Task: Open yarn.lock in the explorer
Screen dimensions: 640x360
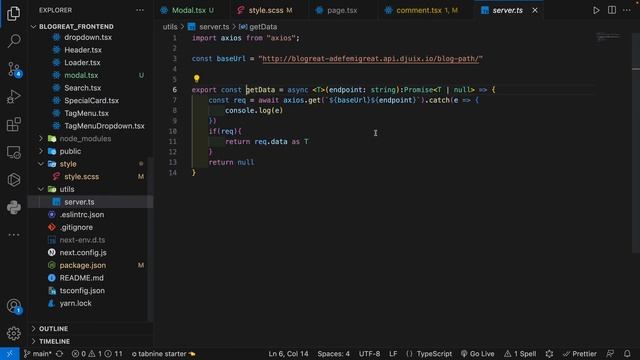Action: tap(75, 303)
